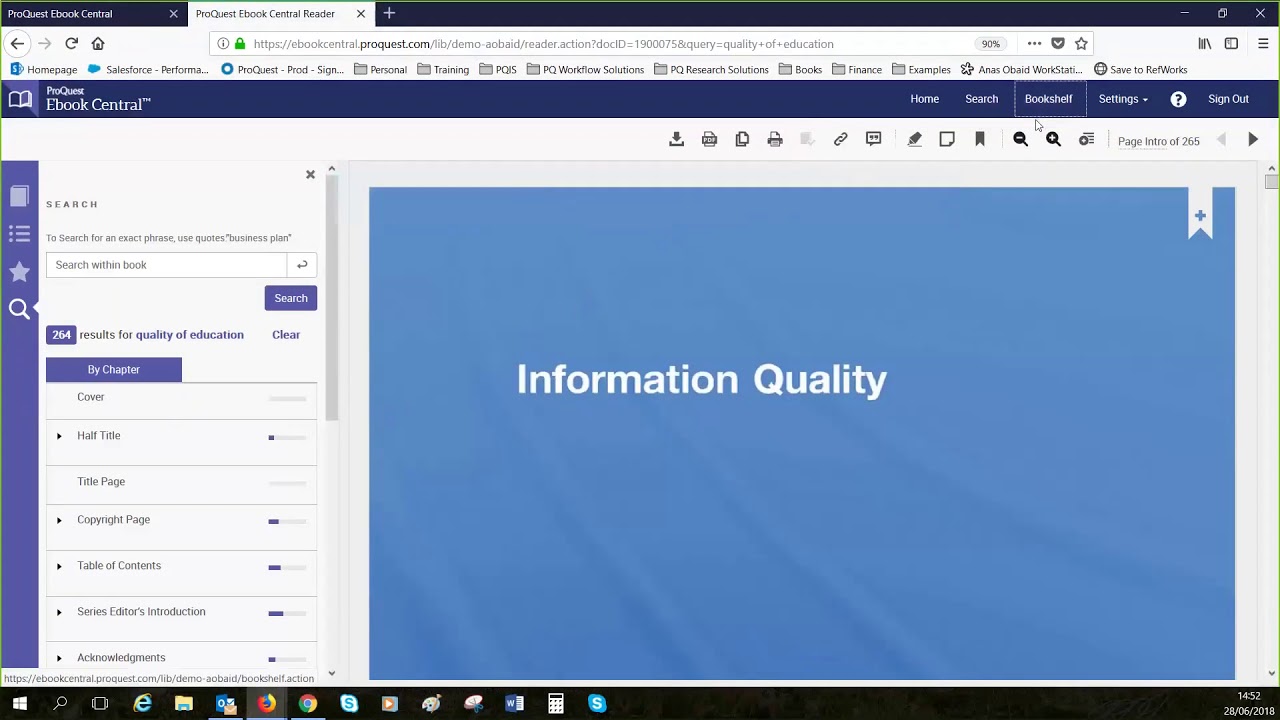The width and height of the screenshot is (1280, 720).
Task: Add bookmark ribbon on page corner
Action: coord(1200,216)
